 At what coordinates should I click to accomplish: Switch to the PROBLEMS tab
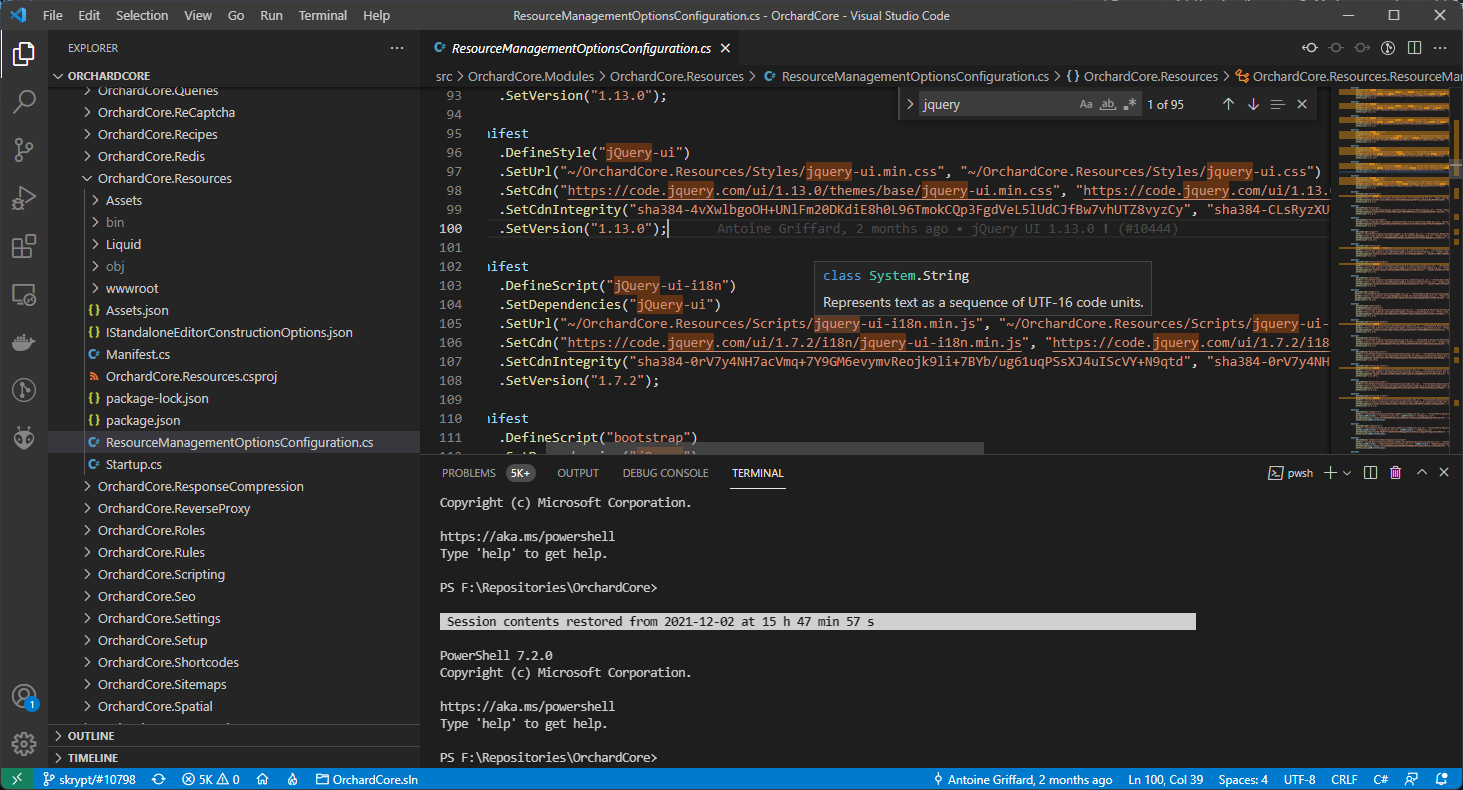point(468,473)
